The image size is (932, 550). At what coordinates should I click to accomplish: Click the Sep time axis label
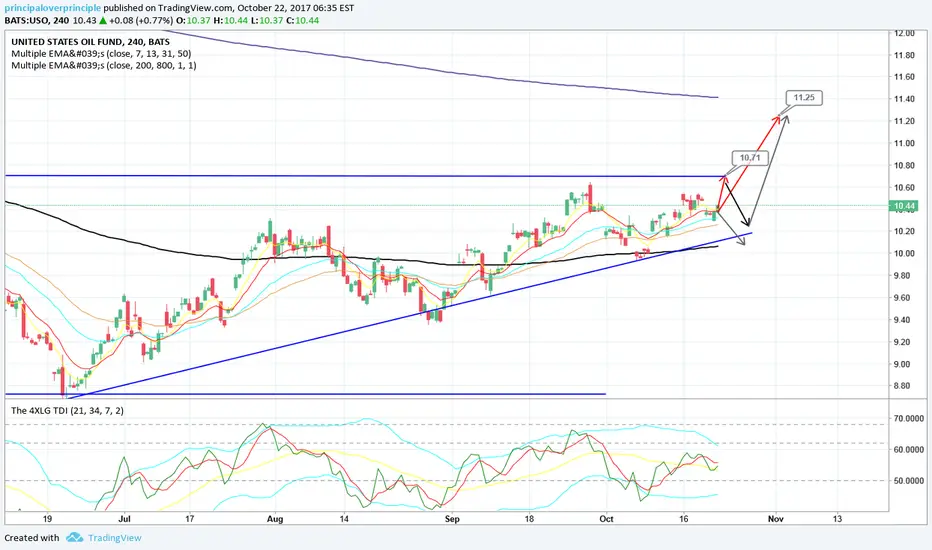point(452,518)
